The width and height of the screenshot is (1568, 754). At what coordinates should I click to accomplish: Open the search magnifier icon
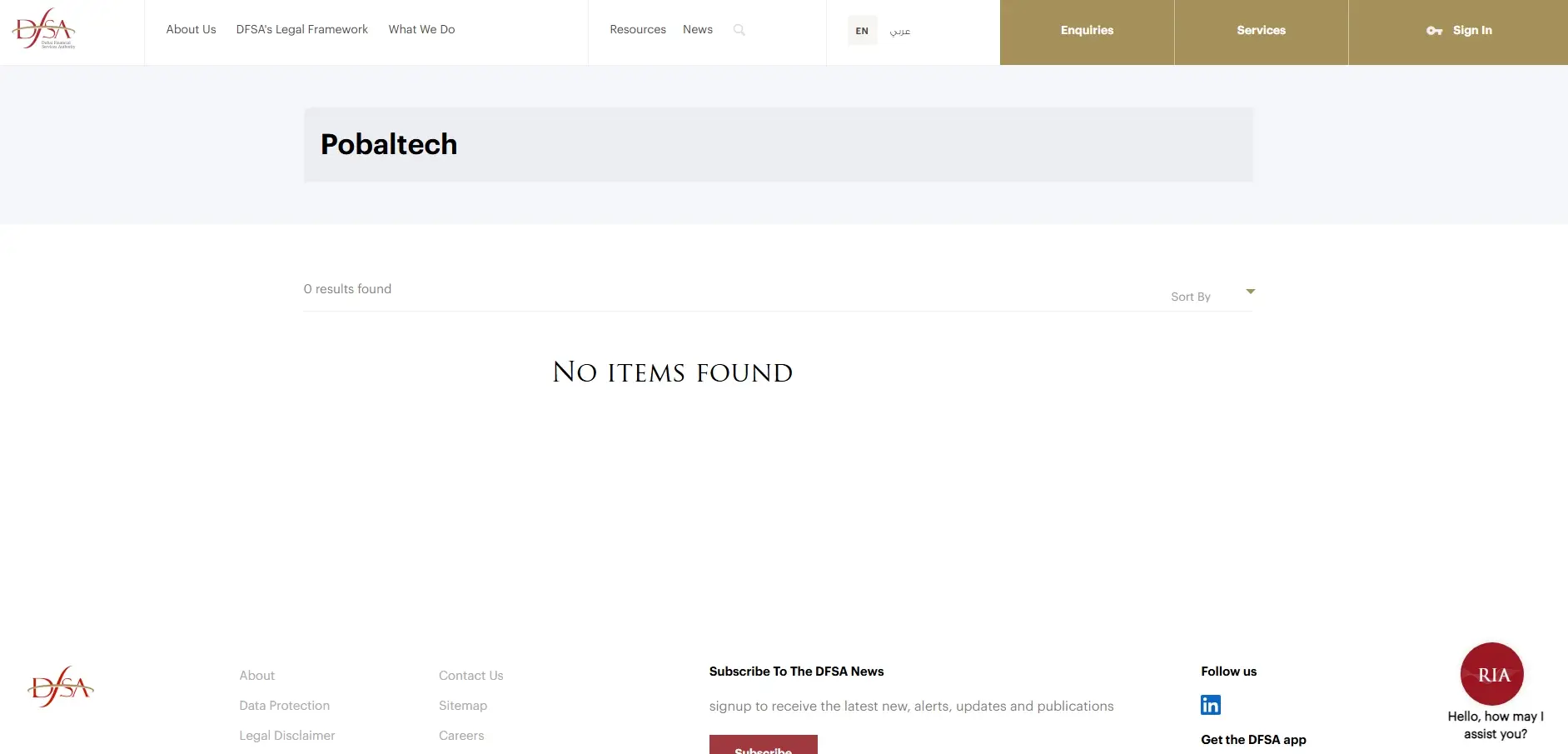[x=739, y=30]
